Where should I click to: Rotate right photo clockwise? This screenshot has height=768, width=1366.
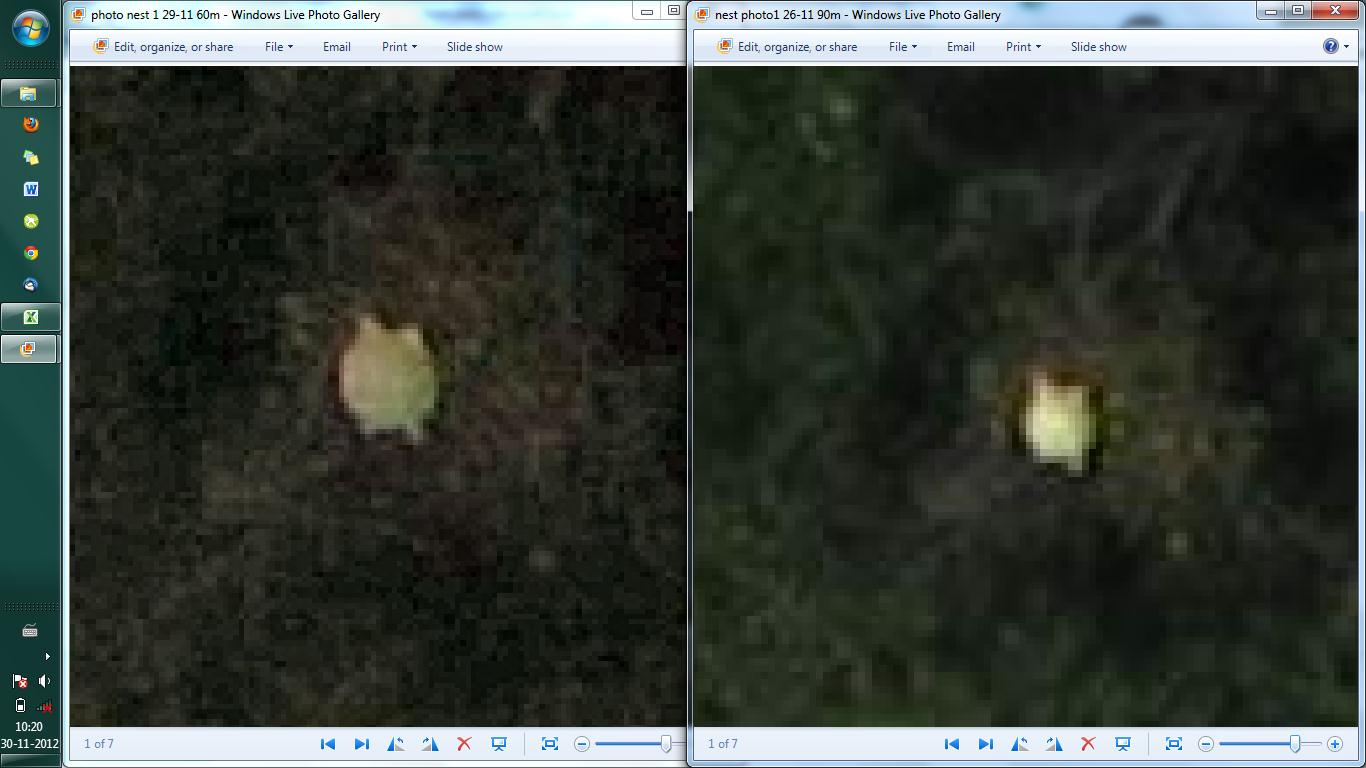[1054, 744]
